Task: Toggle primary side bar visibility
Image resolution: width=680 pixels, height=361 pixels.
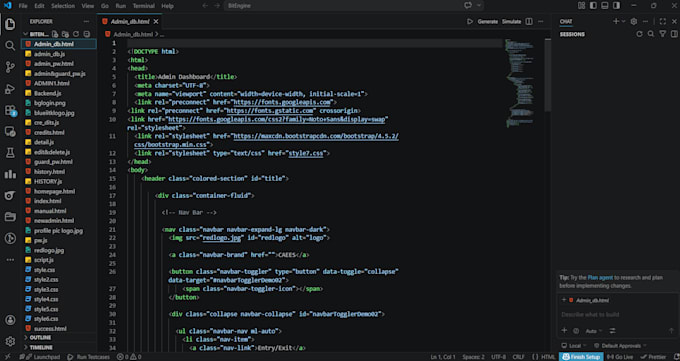Action: tap(593, 6)
